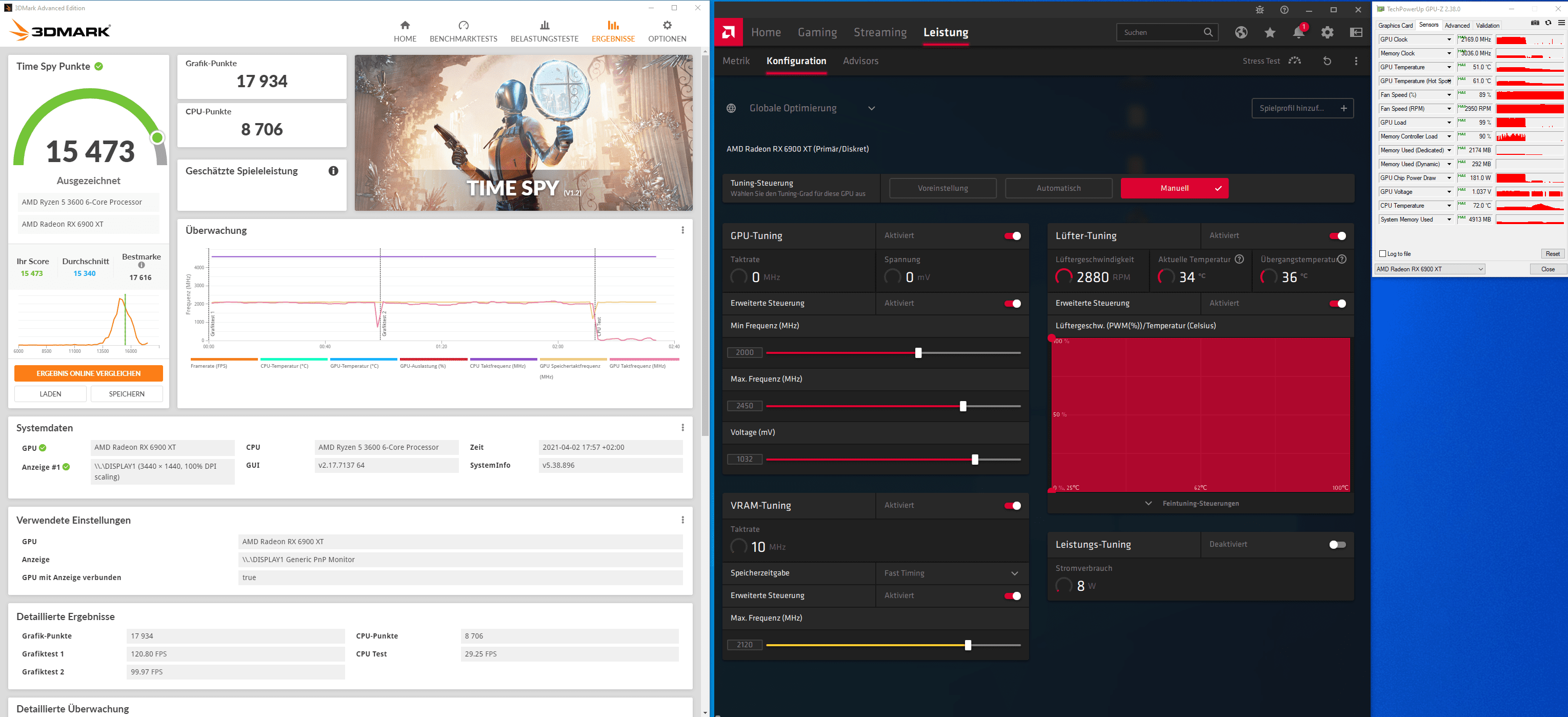Select Automatisch tuning button

tap(1058, 188)
